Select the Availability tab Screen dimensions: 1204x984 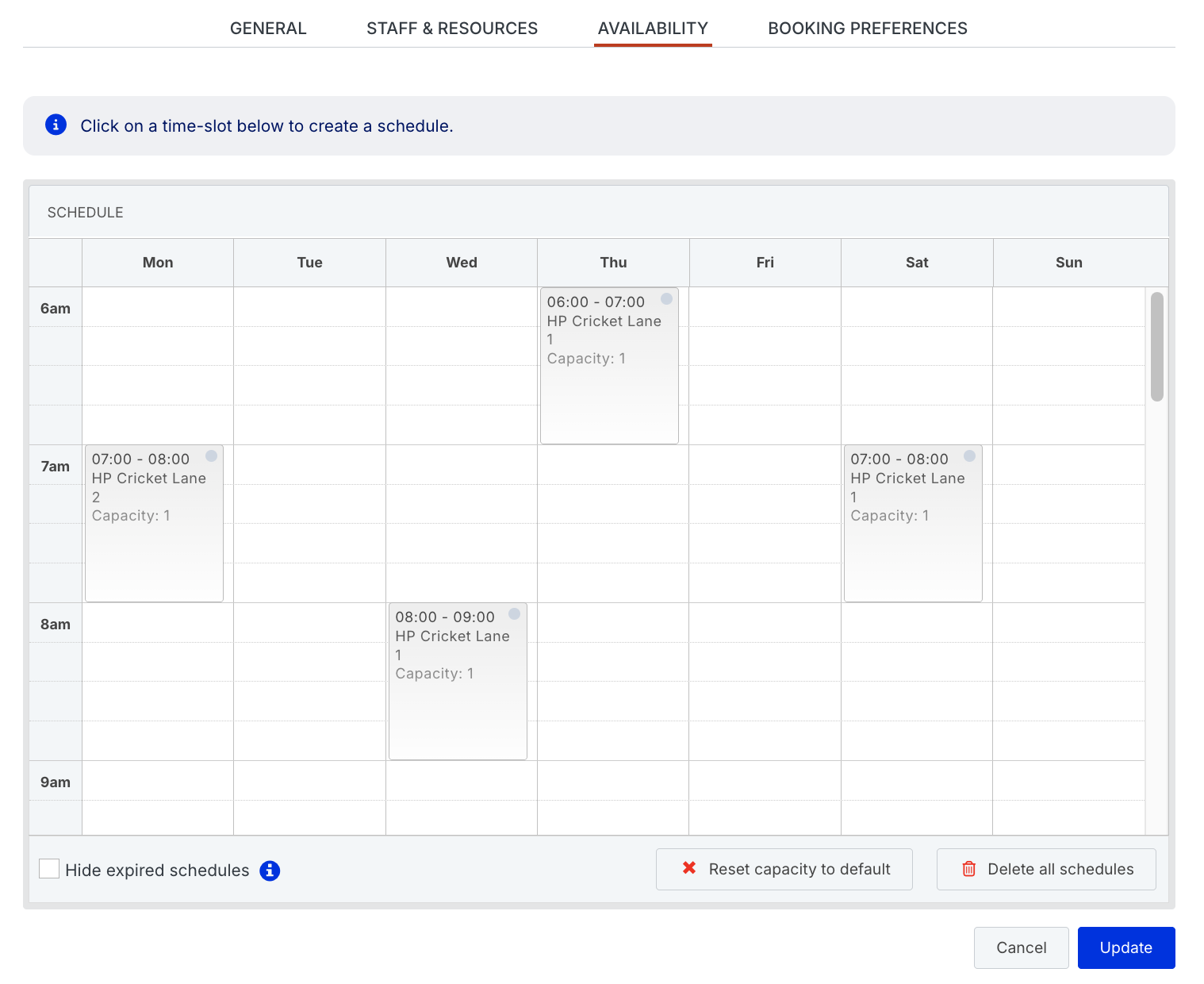coord(653,29)
